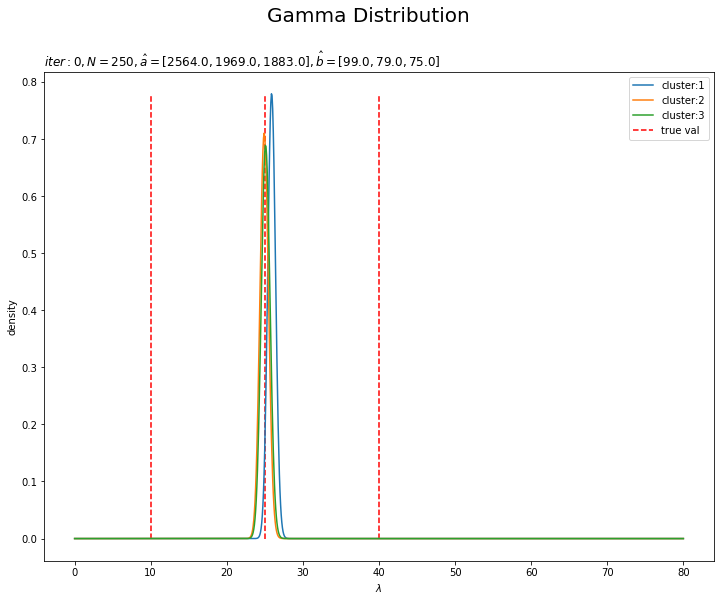Click the y-axis tick label 0.7
This screenshot has width=721, height=601.
coord(29,139)
